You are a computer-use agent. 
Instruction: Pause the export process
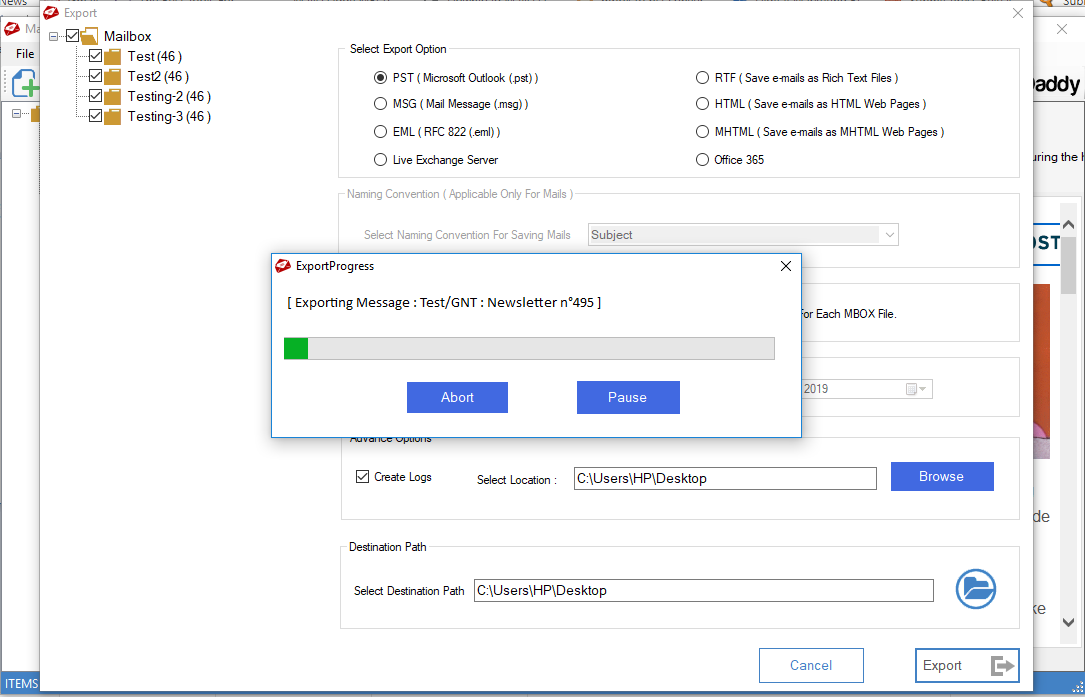coord(628,397)
